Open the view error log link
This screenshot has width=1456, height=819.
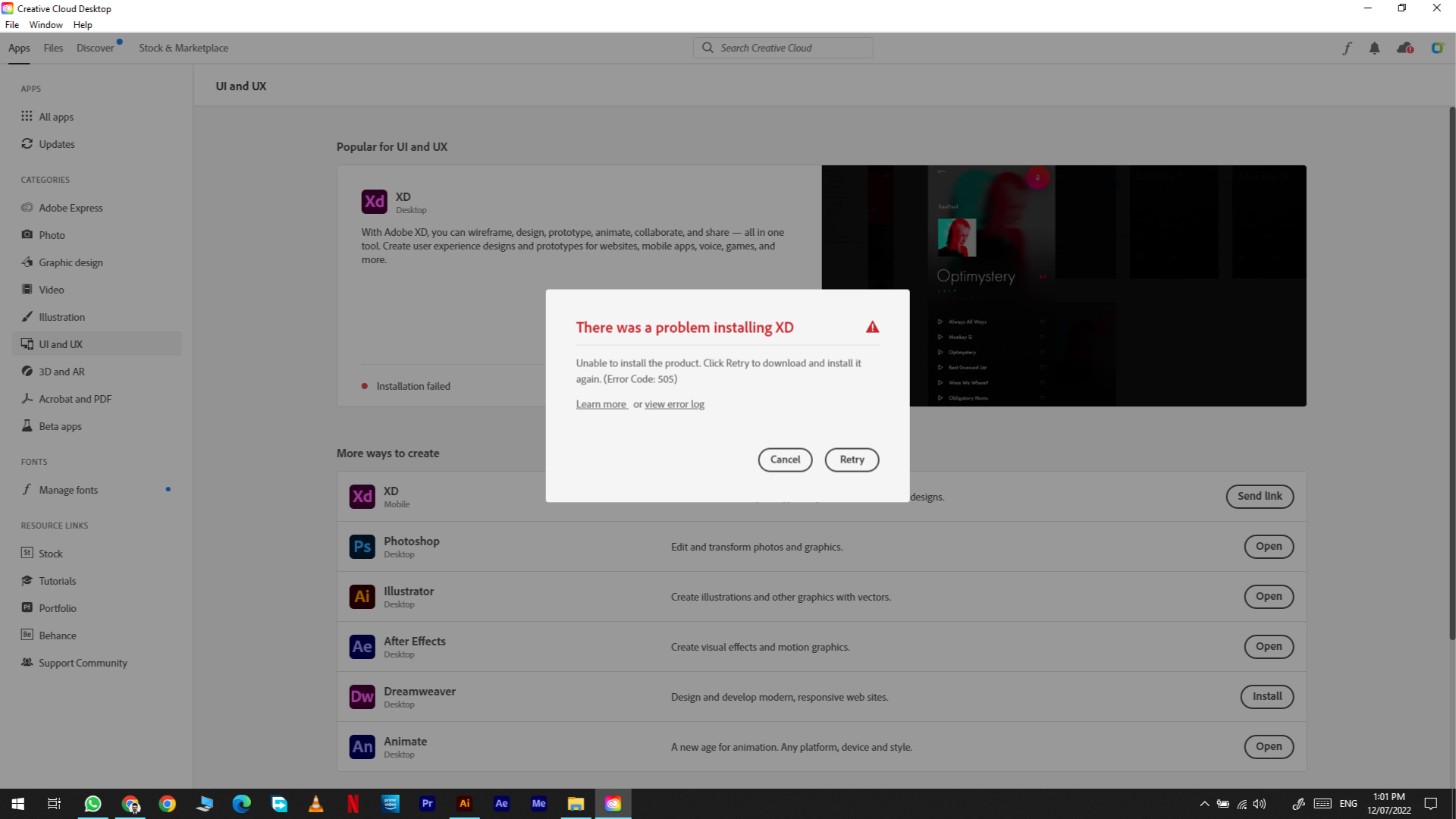674,403
